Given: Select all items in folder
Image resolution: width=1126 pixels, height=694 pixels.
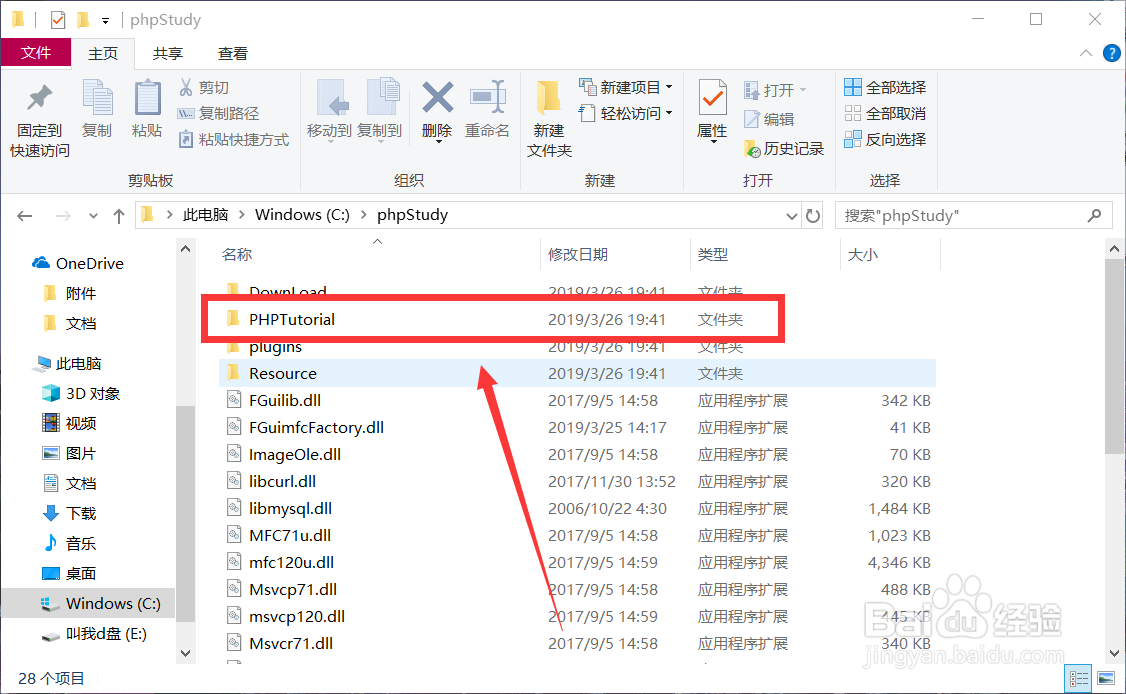Looking at the screenshot, I should point(885,88).
